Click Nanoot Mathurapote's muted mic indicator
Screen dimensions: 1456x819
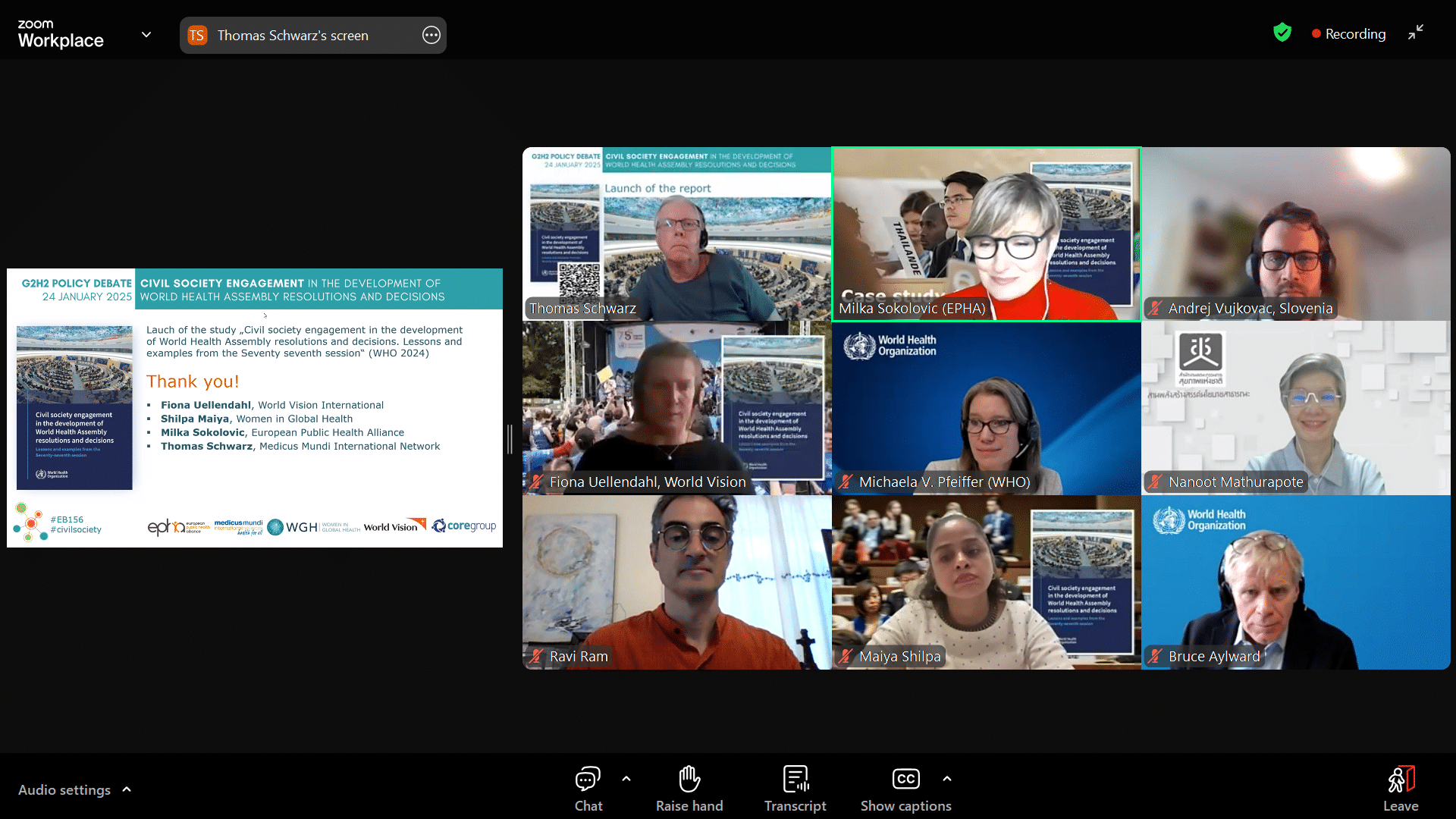click(x=1155, y=482)
